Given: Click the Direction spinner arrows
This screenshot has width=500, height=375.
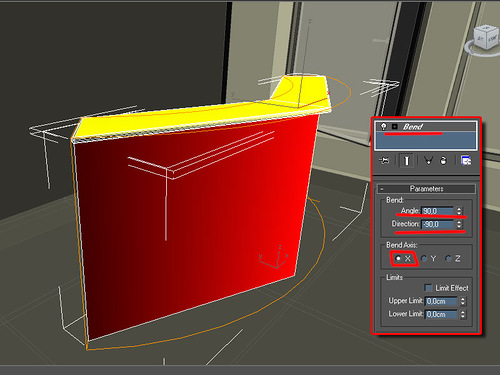Looking at the screenshot, I should tap(459, 224).
